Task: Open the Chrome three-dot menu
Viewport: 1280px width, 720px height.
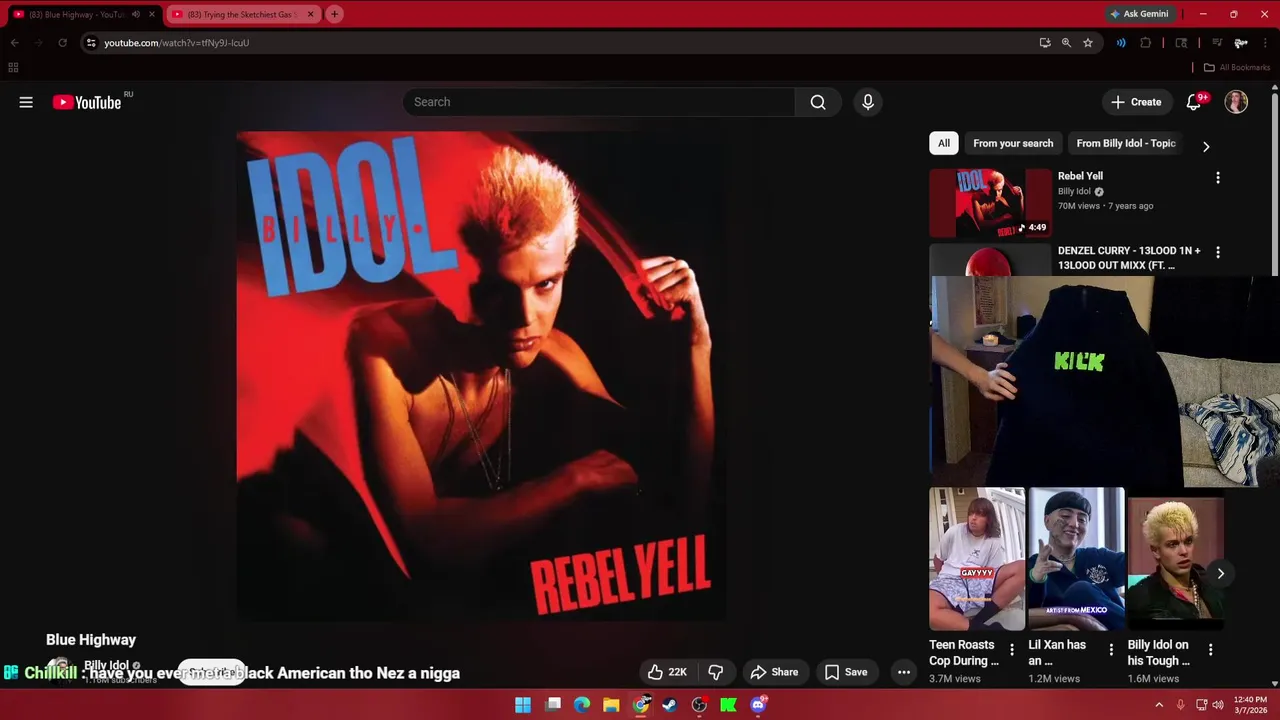Action: (x=1266, y=43)
